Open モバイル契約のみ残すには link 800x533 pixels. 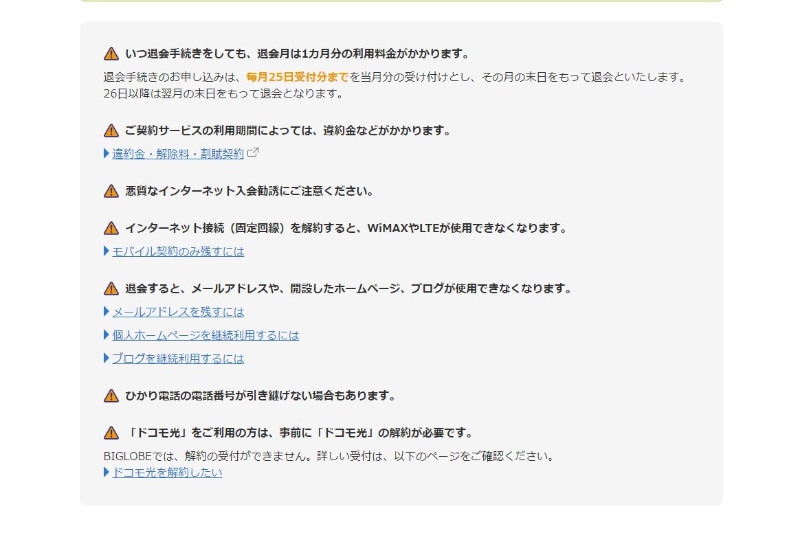click(178, 251)
